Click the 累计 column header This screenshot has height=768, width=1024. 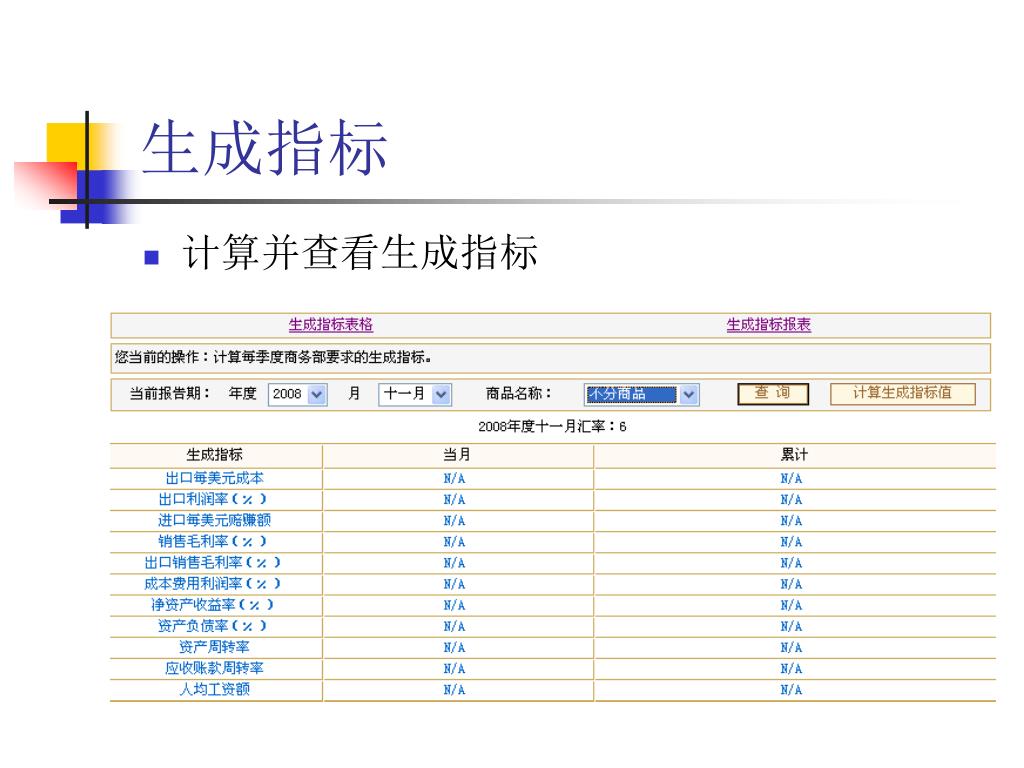click(794, 455)
